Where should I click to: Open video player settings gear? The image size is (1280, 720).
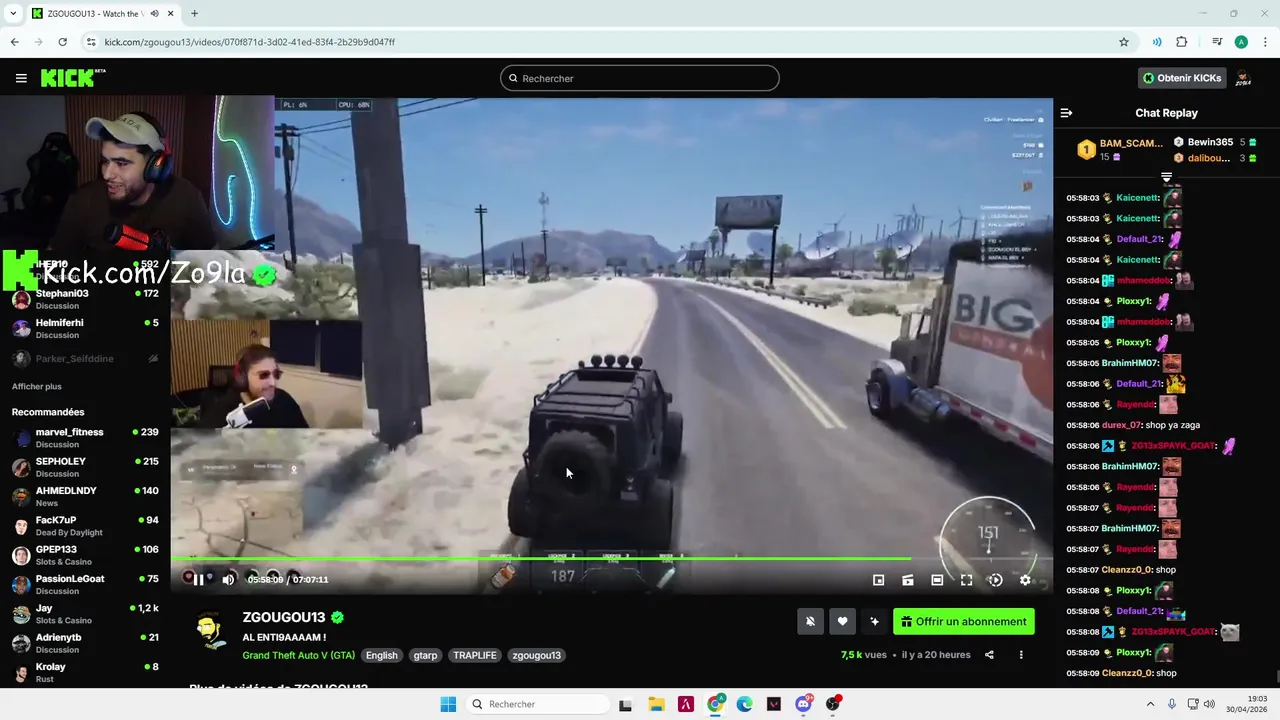coord(1025,580)
